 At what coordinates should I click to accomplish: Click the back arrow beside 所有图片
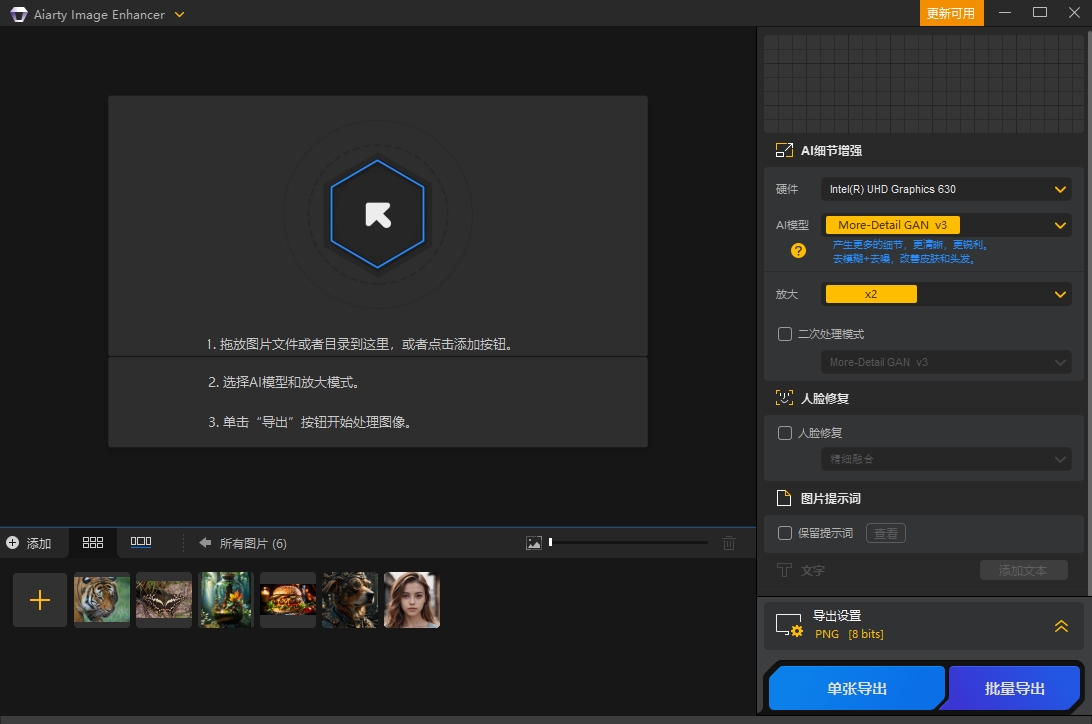click(205, 543)
